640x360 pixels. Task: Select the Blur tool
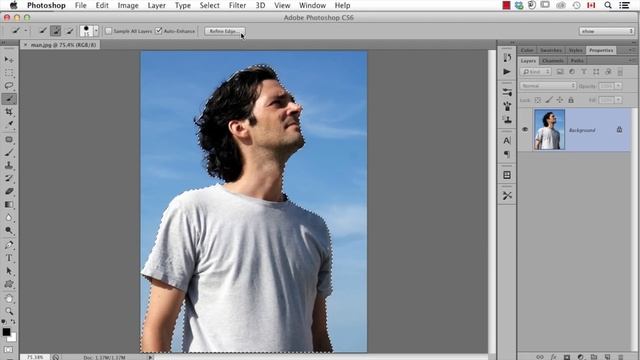(9, 218)
